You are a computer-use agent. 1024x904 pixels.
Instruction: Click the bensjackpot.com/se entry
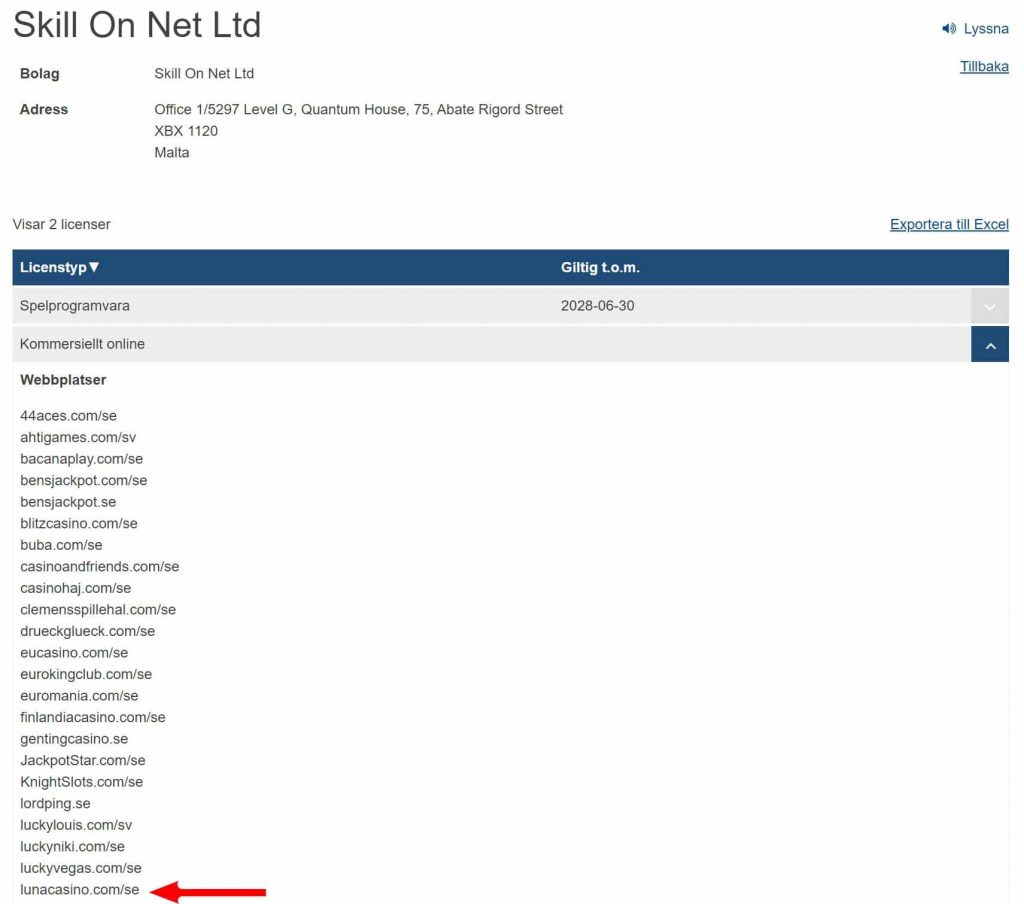coord(84,480)
